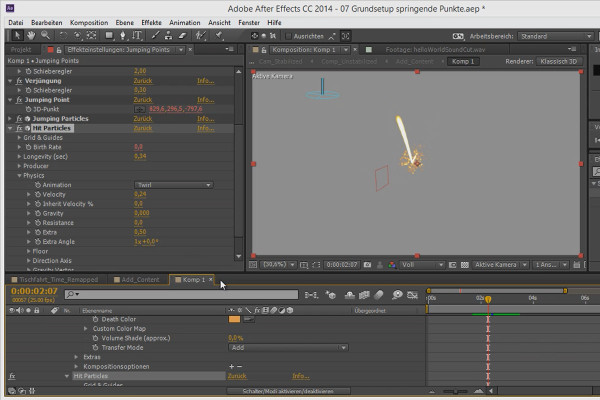Screen dimensions: 600x400
Task: Open the Komposition menu
Action: click(x=89, y=23)
